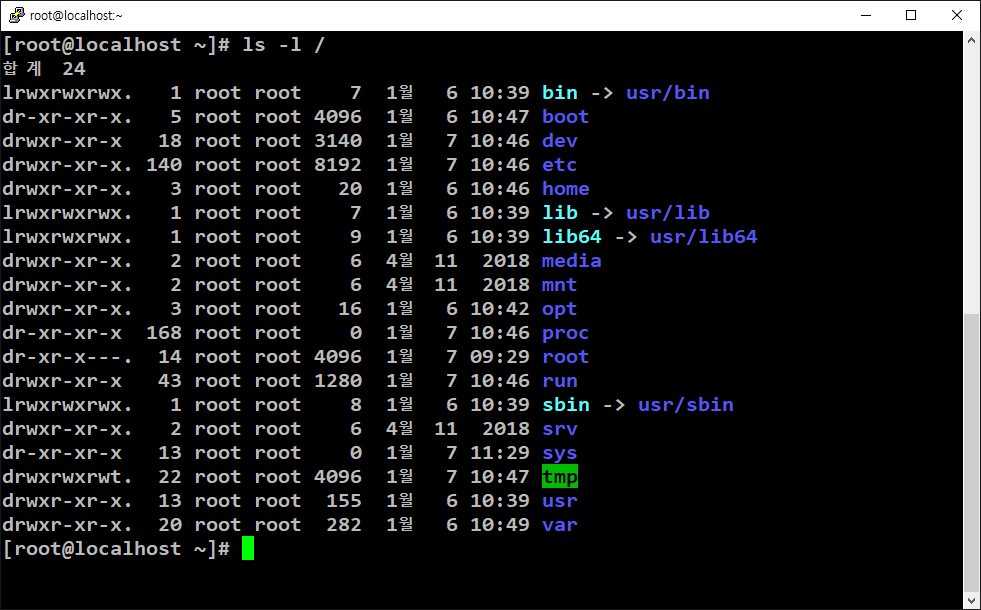Click the 'etc' directory name
Viewport: 981px width, 610px height.
(559, 165)
